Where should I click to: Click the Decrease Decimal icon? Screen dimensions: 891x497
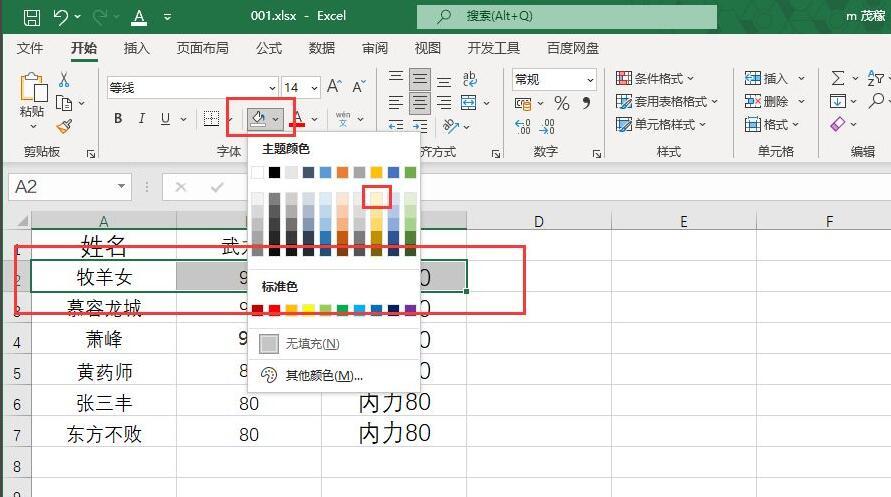point(547,126)
